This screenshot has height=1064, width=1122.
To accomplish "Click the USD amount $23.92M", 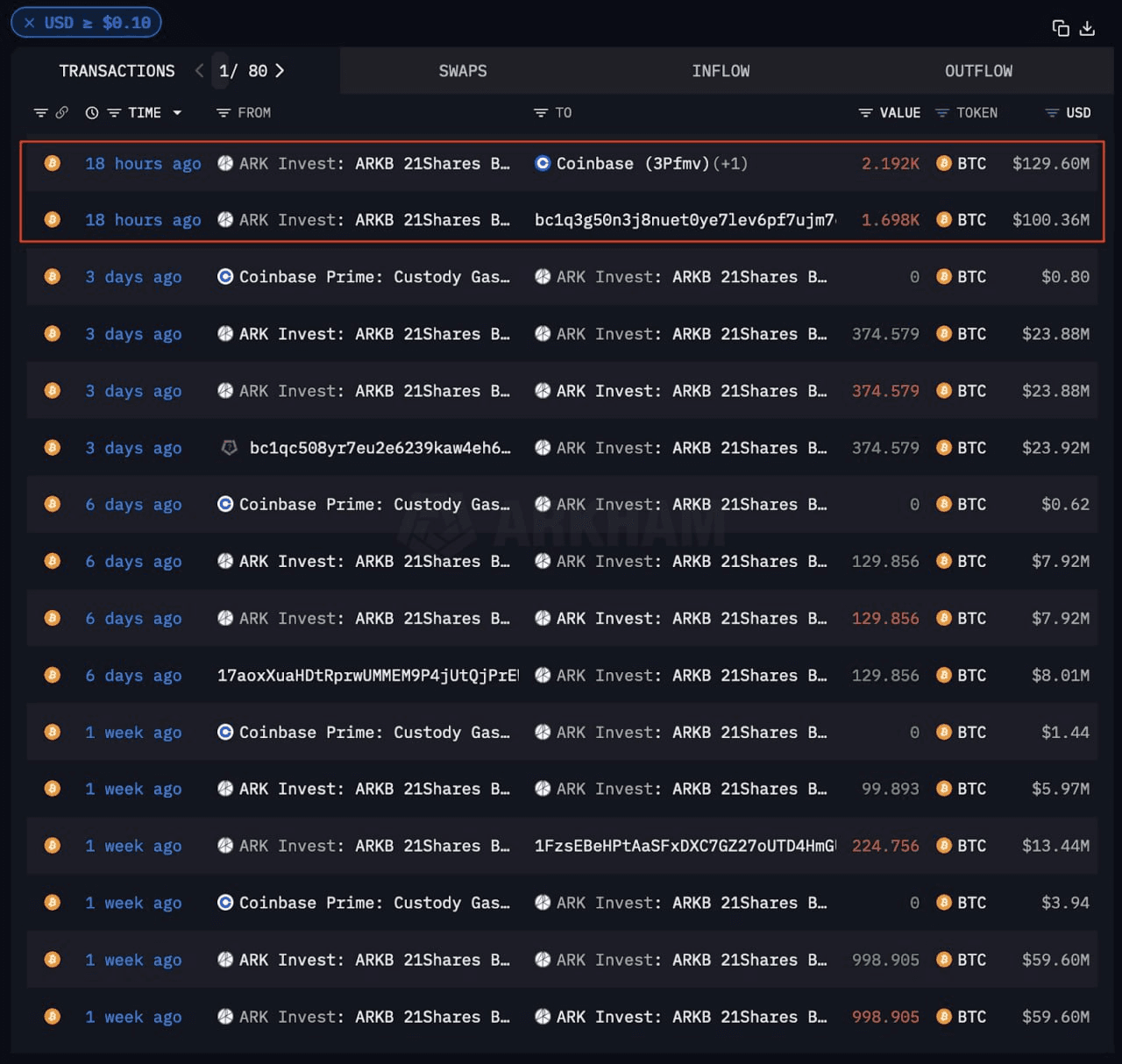I will coord(1055,448).
